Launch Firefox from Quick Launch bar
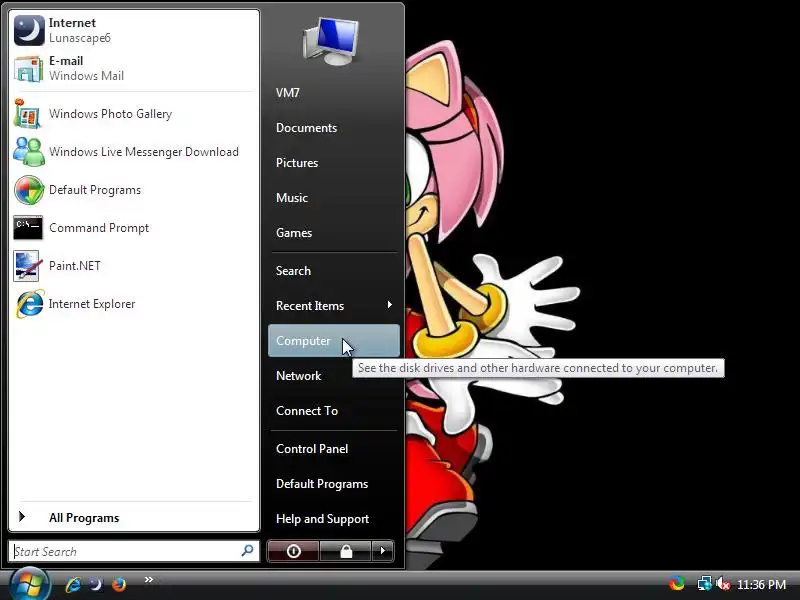This screenshot has width=800, height=600. (x=119, y=584)
